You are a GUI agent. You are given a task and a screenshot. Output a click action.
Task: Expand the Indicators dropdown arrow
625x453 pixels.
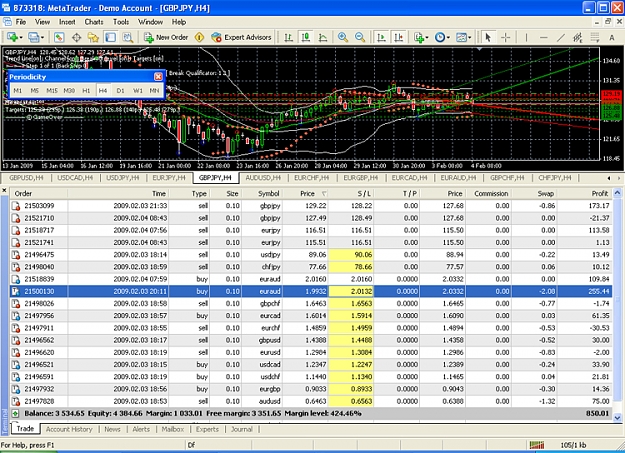pos(427,38)
